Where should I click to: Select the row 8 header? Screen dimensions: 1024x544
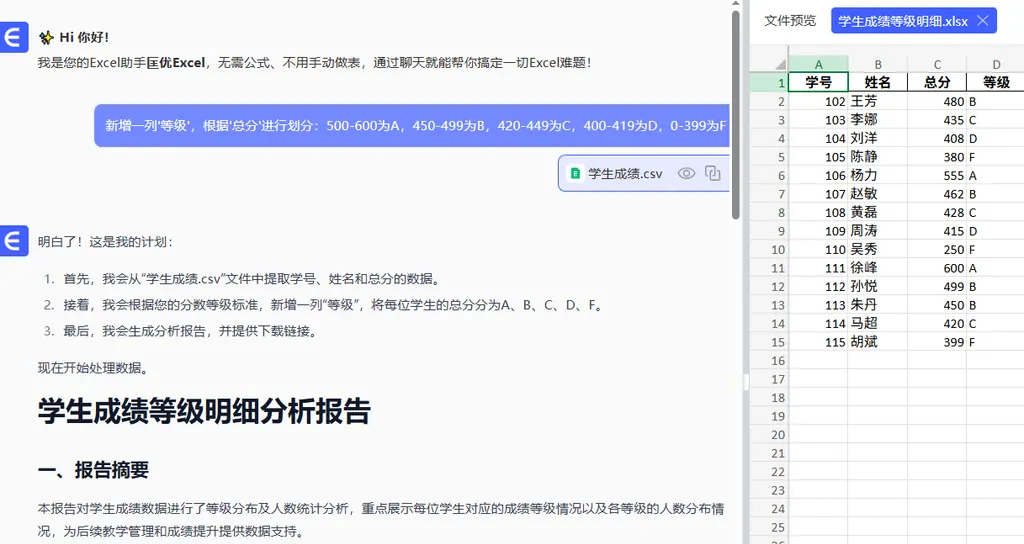(769, 212)
